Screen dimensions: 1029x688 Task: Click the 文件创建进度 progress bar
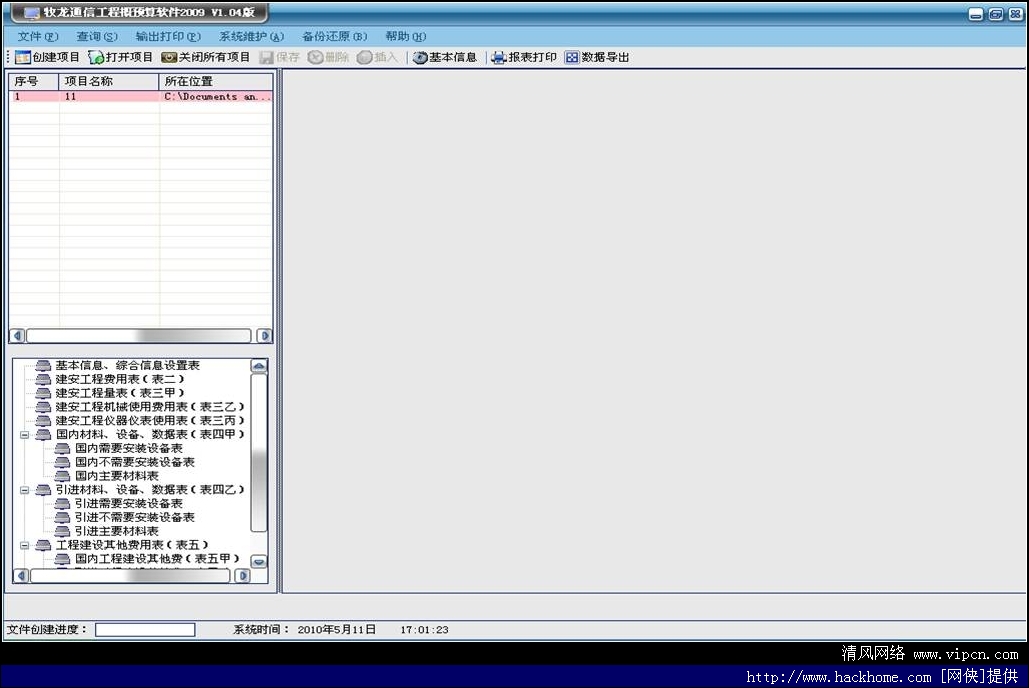(145, 629)
